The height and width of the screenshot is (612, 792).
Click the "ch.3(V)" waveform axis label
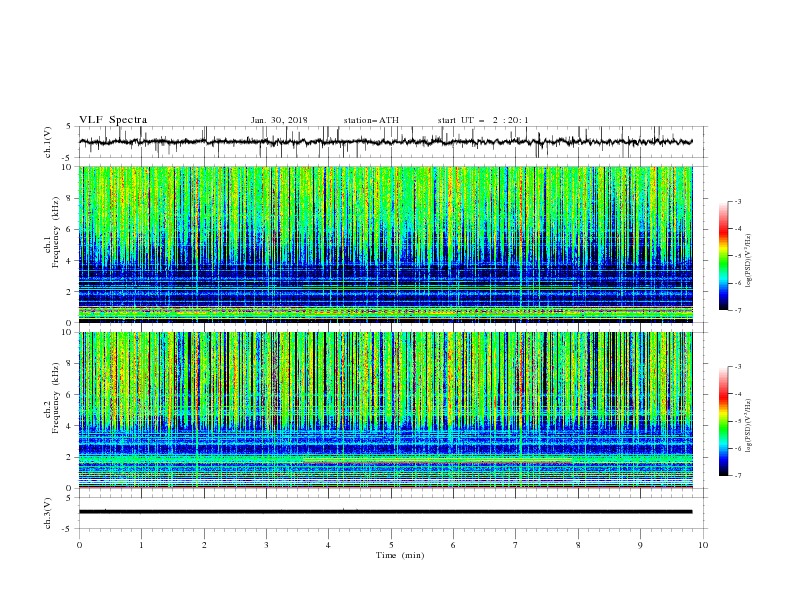(48, 513)
